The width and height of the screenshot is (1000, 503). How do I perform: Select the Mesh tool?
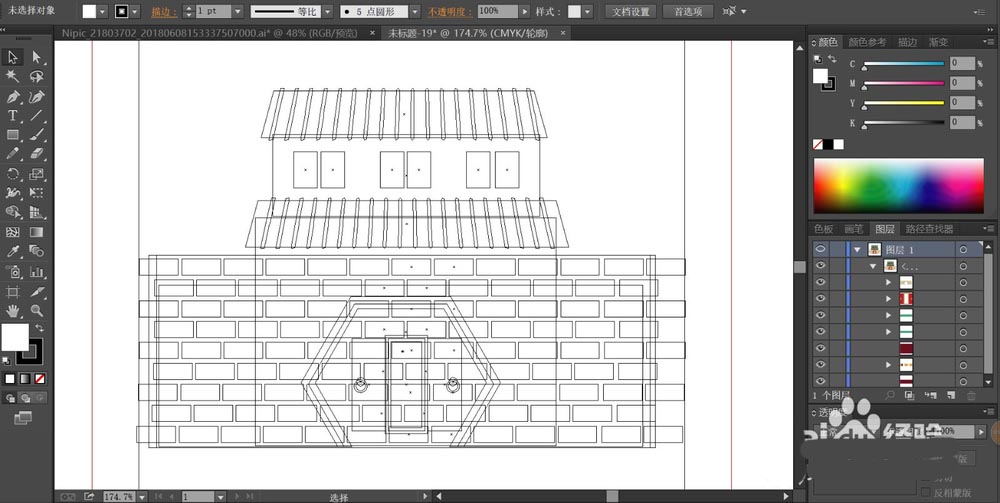tap(13, 232)
